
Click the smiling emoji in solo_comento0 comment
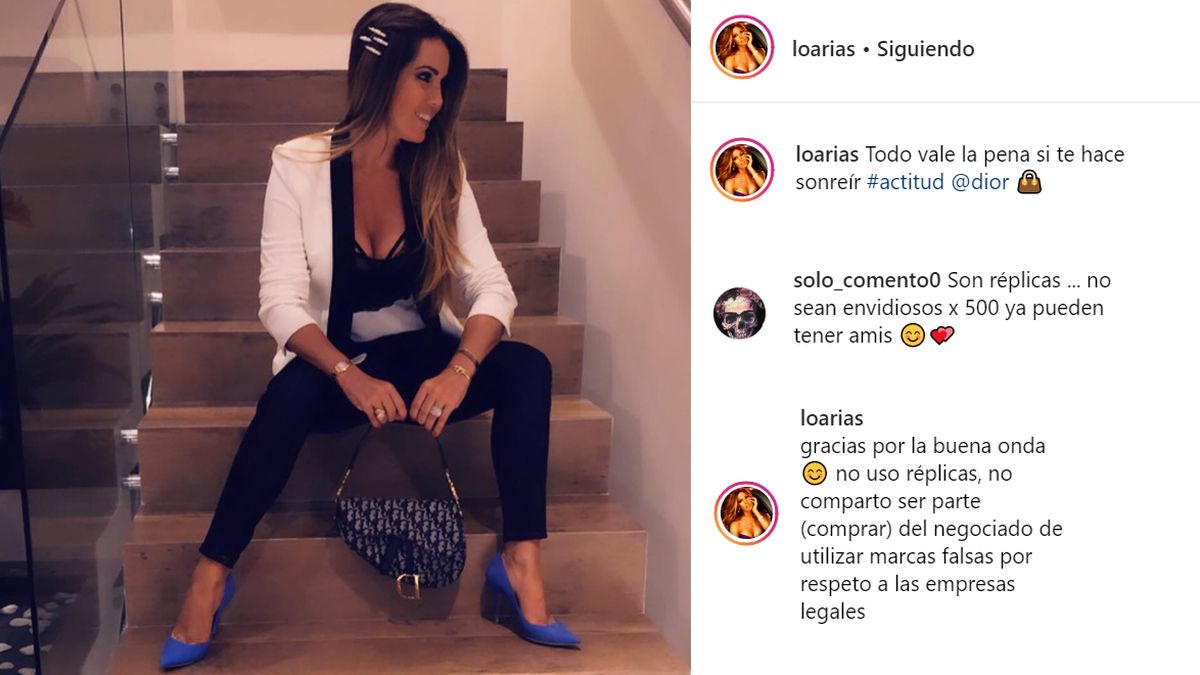coord(912,336)
